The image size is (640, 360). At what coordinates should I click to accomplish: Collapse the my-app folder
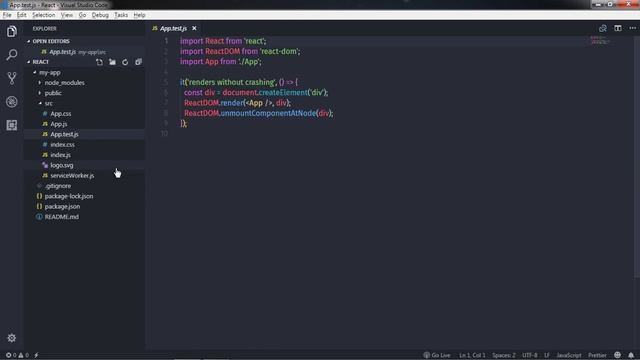point(49,72)
